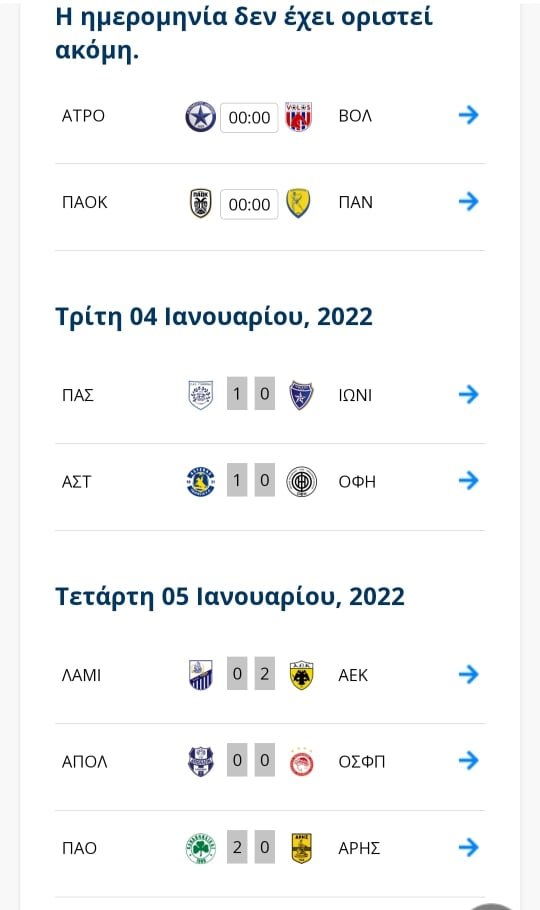Open ΛΑΜΙ vs ΑΕΚ match arrow

click(469, 674)
